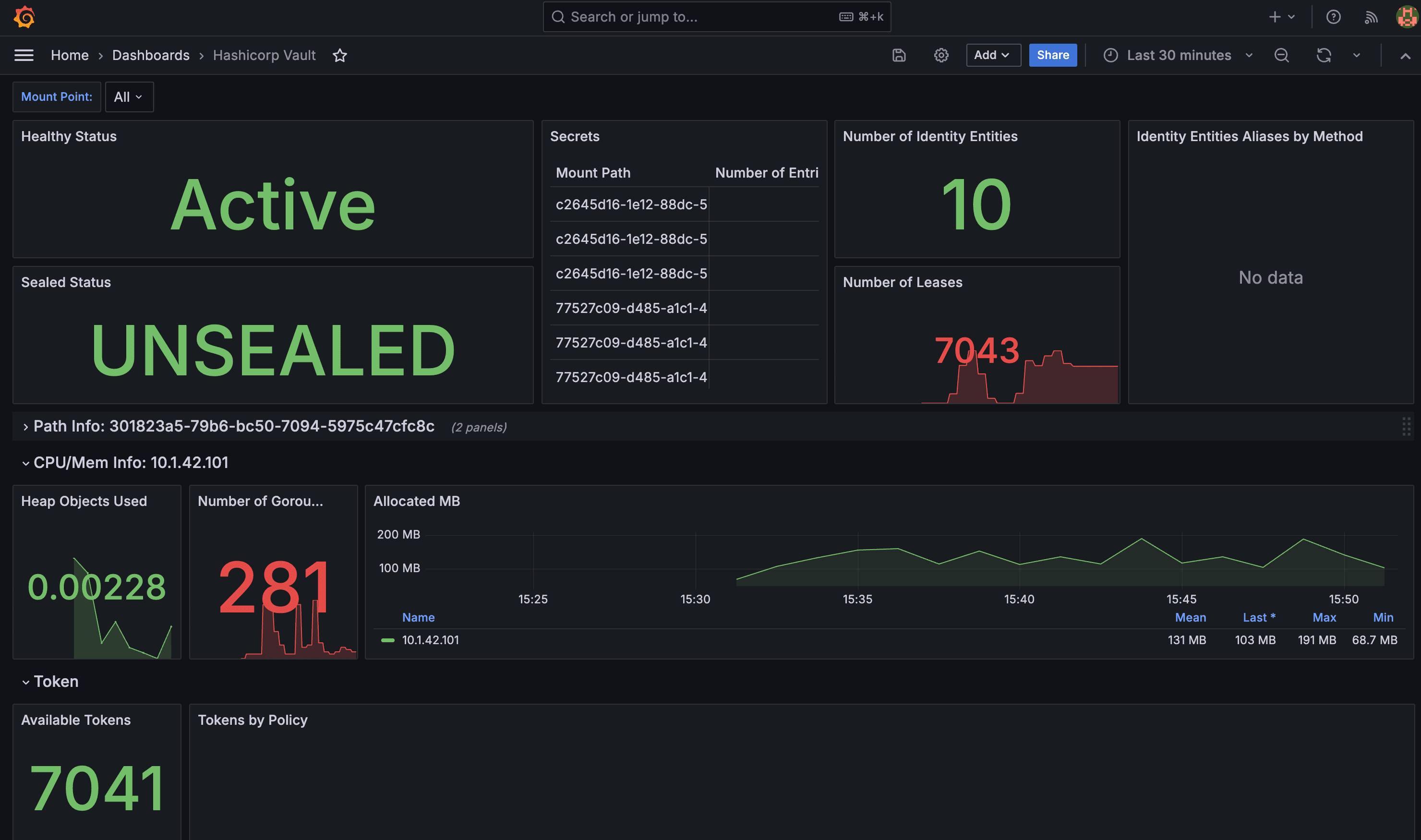Go to Home breadcrumb
Viewport: 1421px width, 840px height.
(70, 55)
